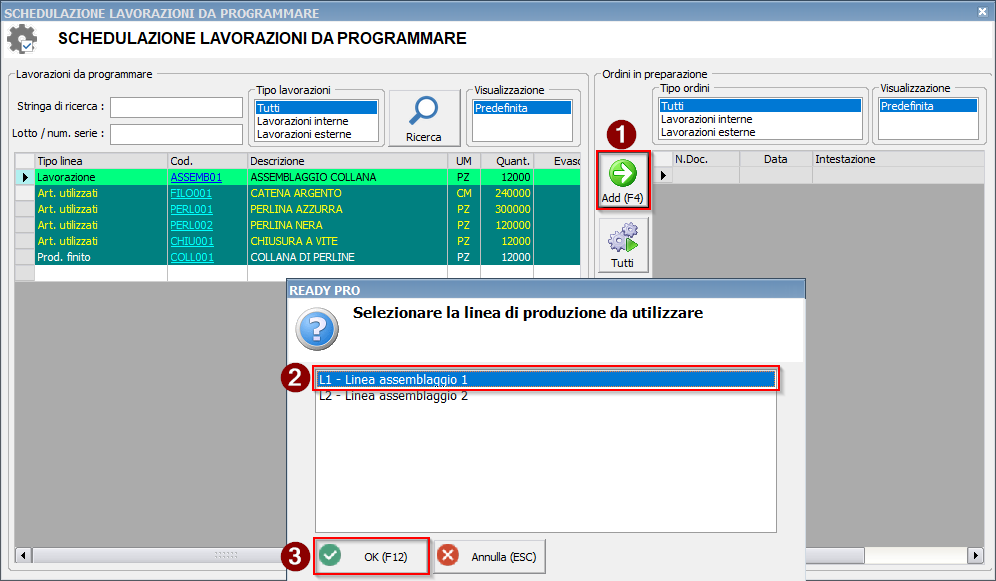Click the red X Annulla (ESC) button
The height and width of the screenshot is (581, 996).
[x=489, y=556]
